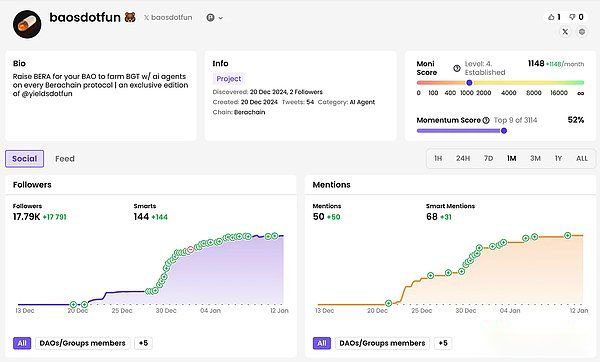Select the ALL time range
Viewport: 600px width, 362px height.
(x=582, y=158)
